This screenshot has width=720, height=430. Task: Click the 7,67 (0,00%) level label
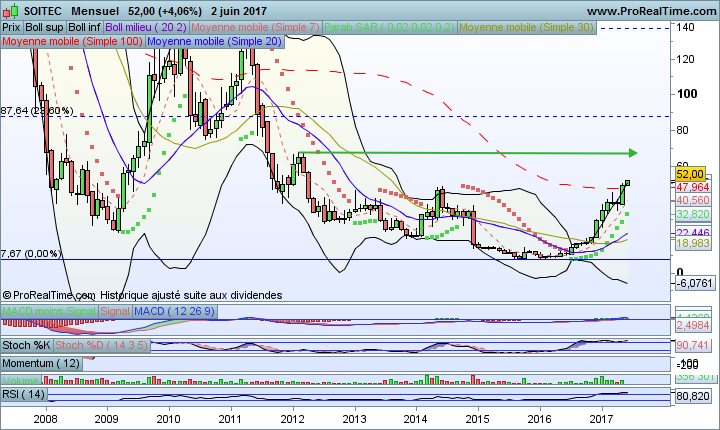(31, 254)
